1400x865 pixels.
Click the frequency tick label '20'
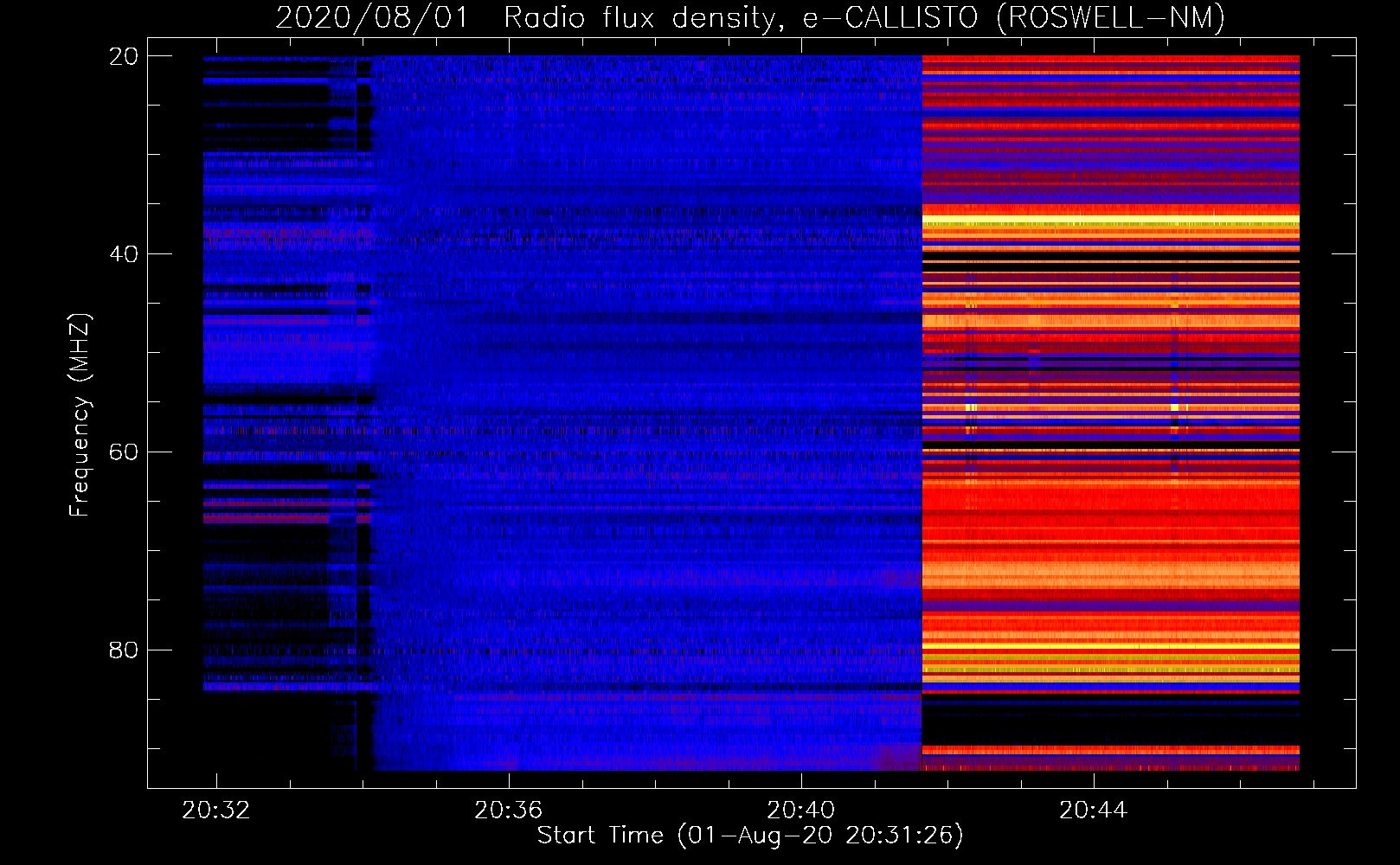coord(124,56)
